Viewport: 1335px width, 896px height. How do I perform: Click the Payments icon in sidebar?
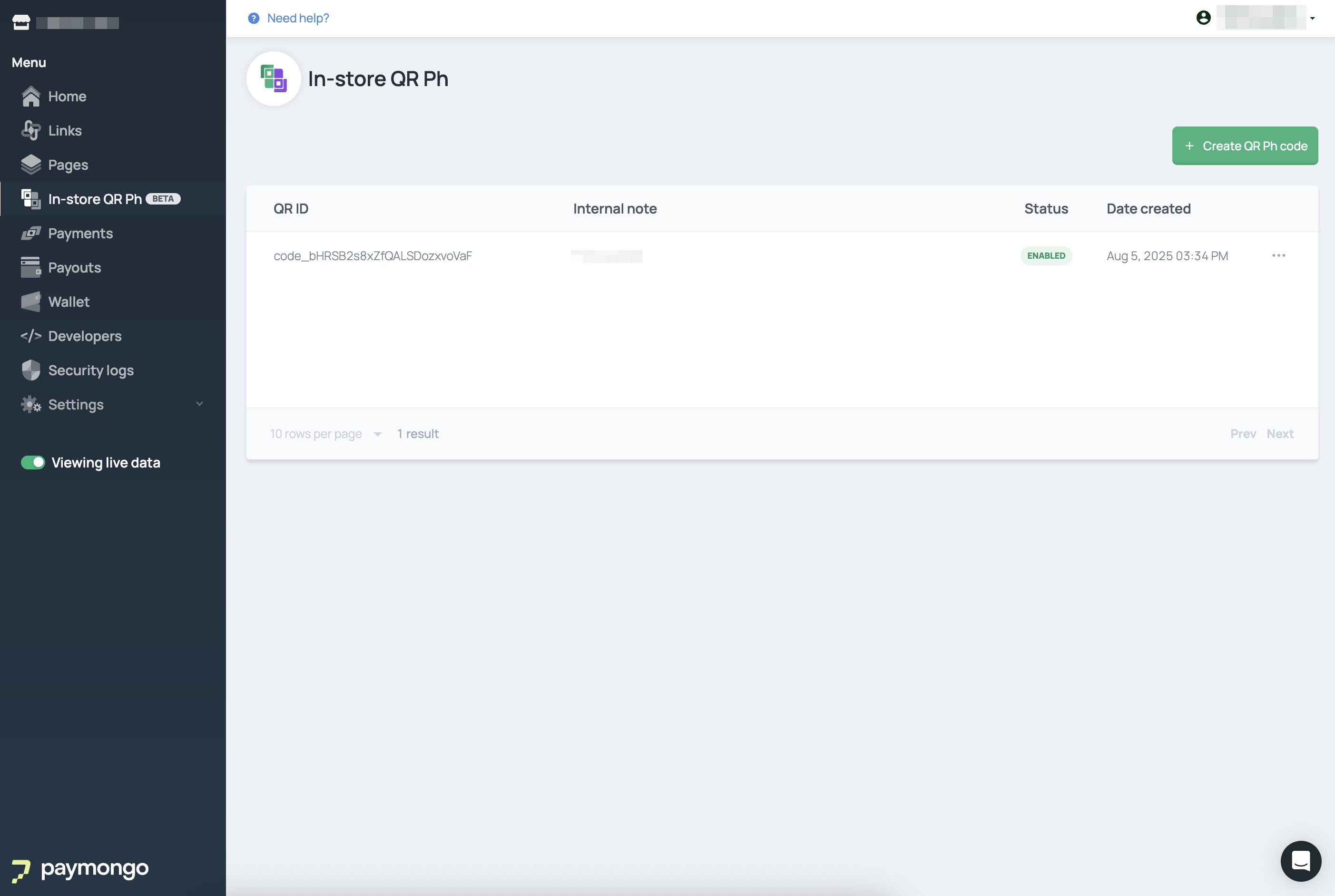[31, 234]
